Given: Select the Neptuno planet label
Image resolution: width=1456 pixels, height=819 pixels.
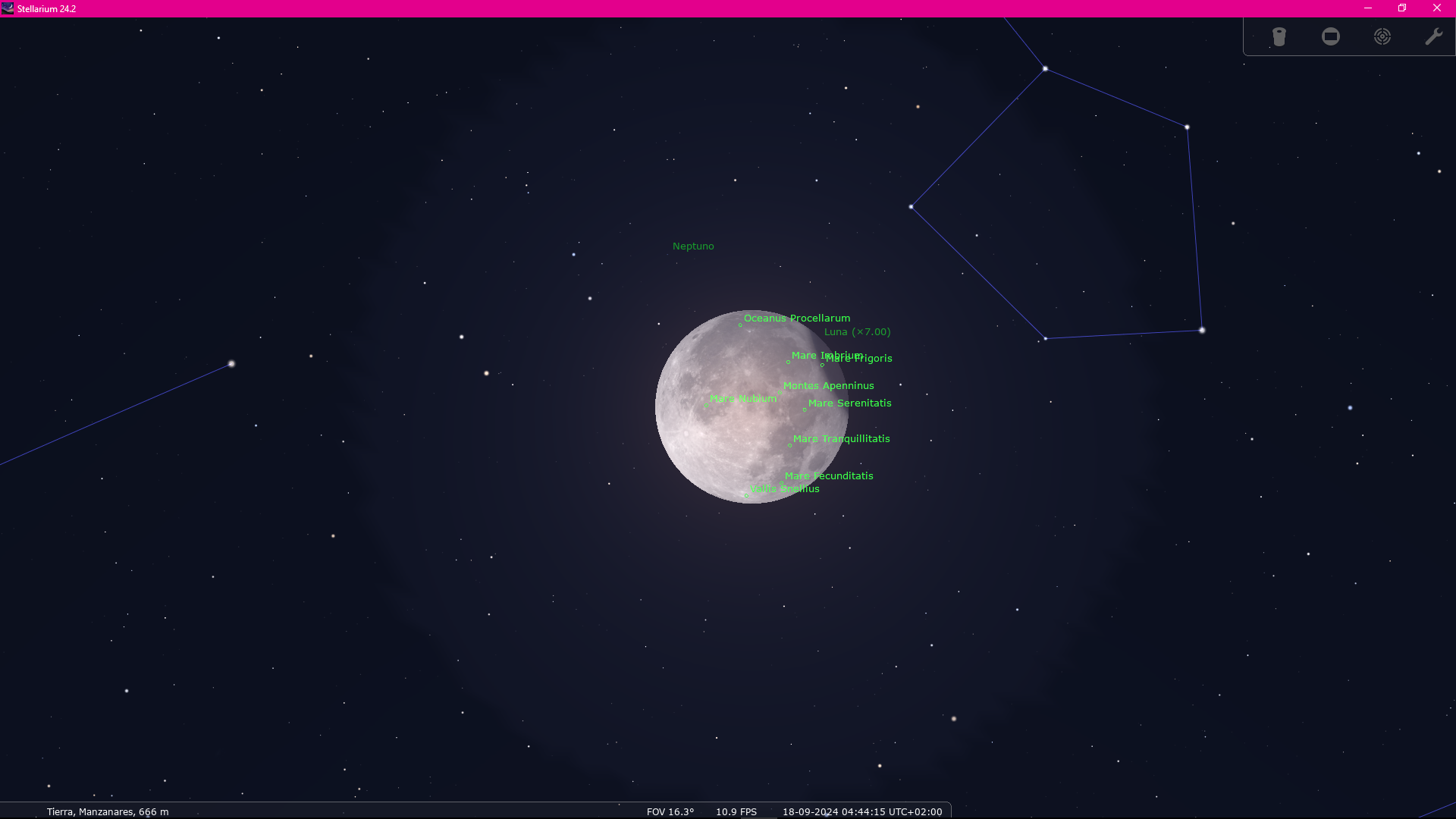Looking at the screenshot, I should [x=693, y=246].
